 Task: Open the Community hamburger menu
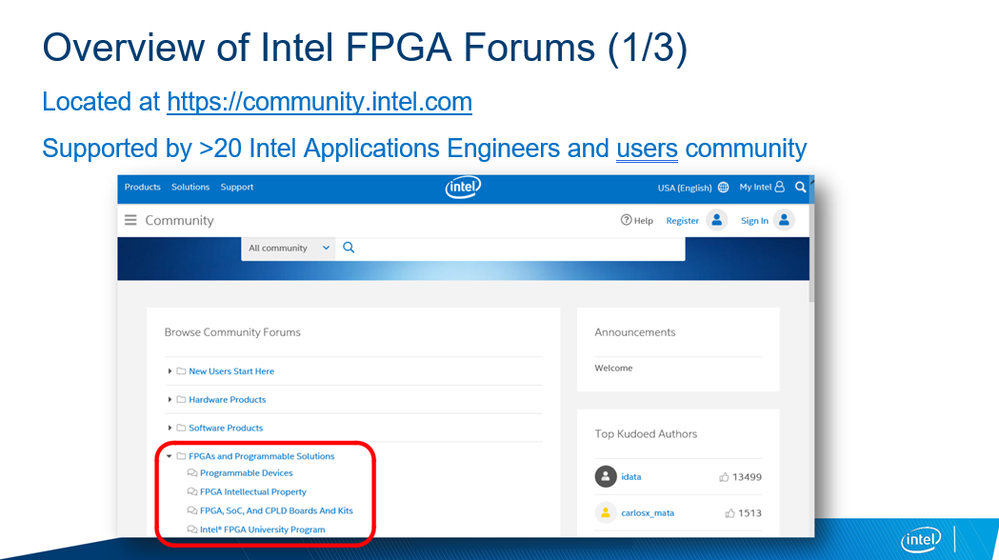pos(130,220)
